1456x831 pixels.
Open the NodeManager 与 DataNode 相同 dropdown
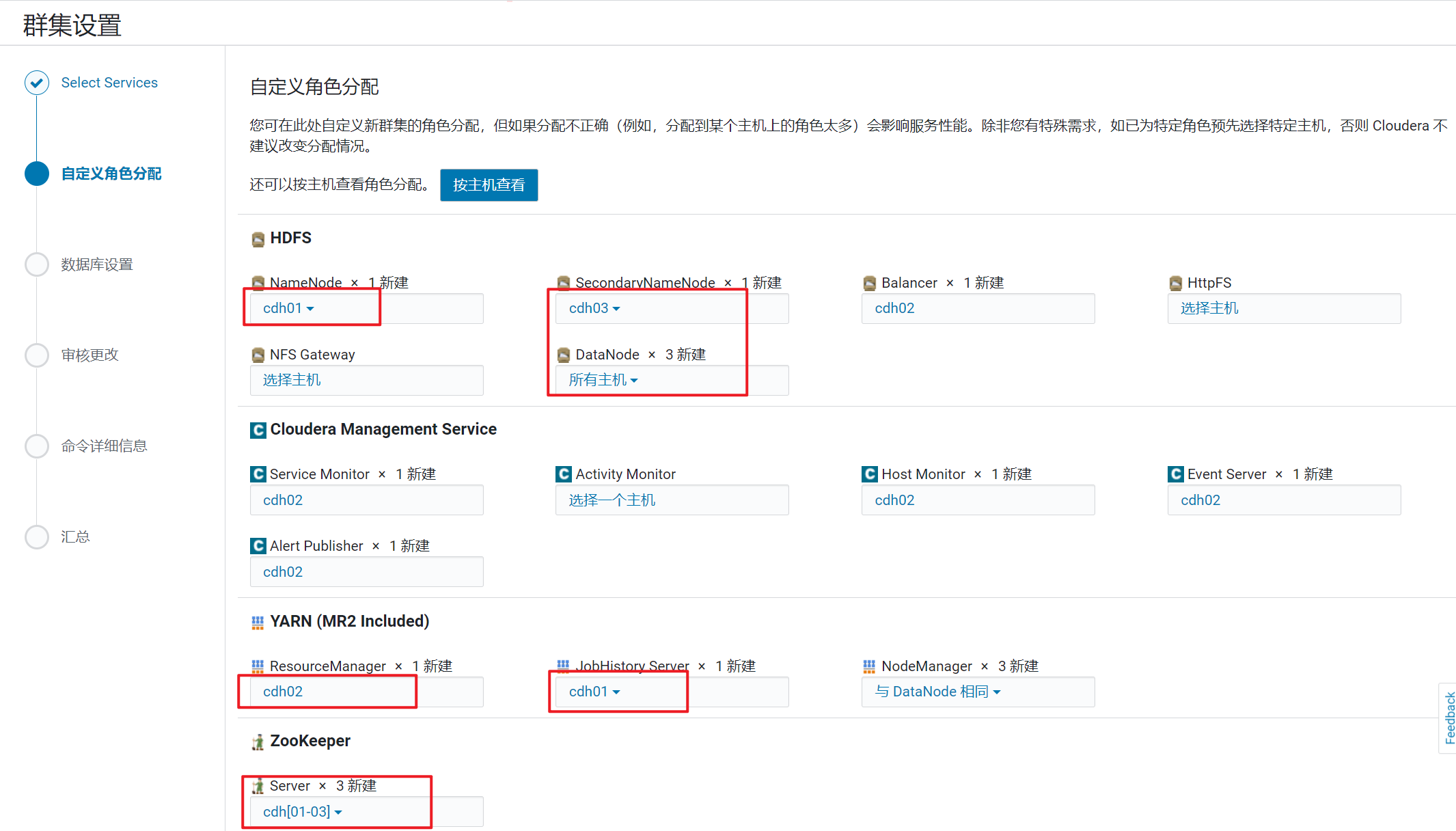(937, 692)
